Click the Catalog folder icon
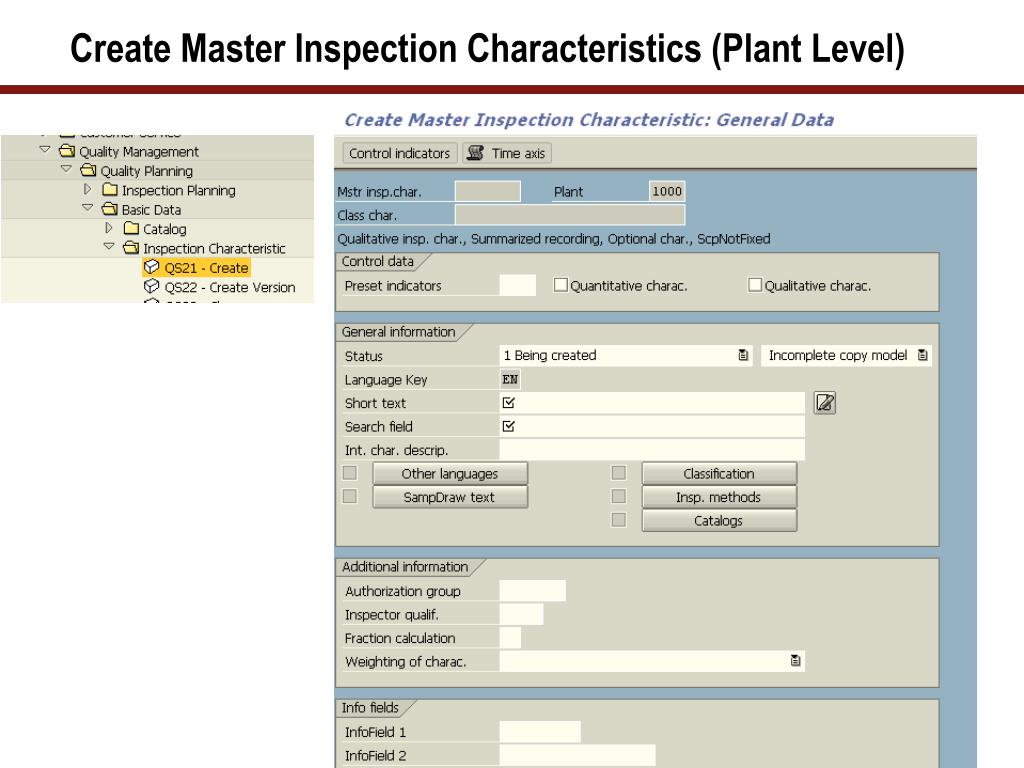This screenshot has height=768, width=1024. coord(131,228)
